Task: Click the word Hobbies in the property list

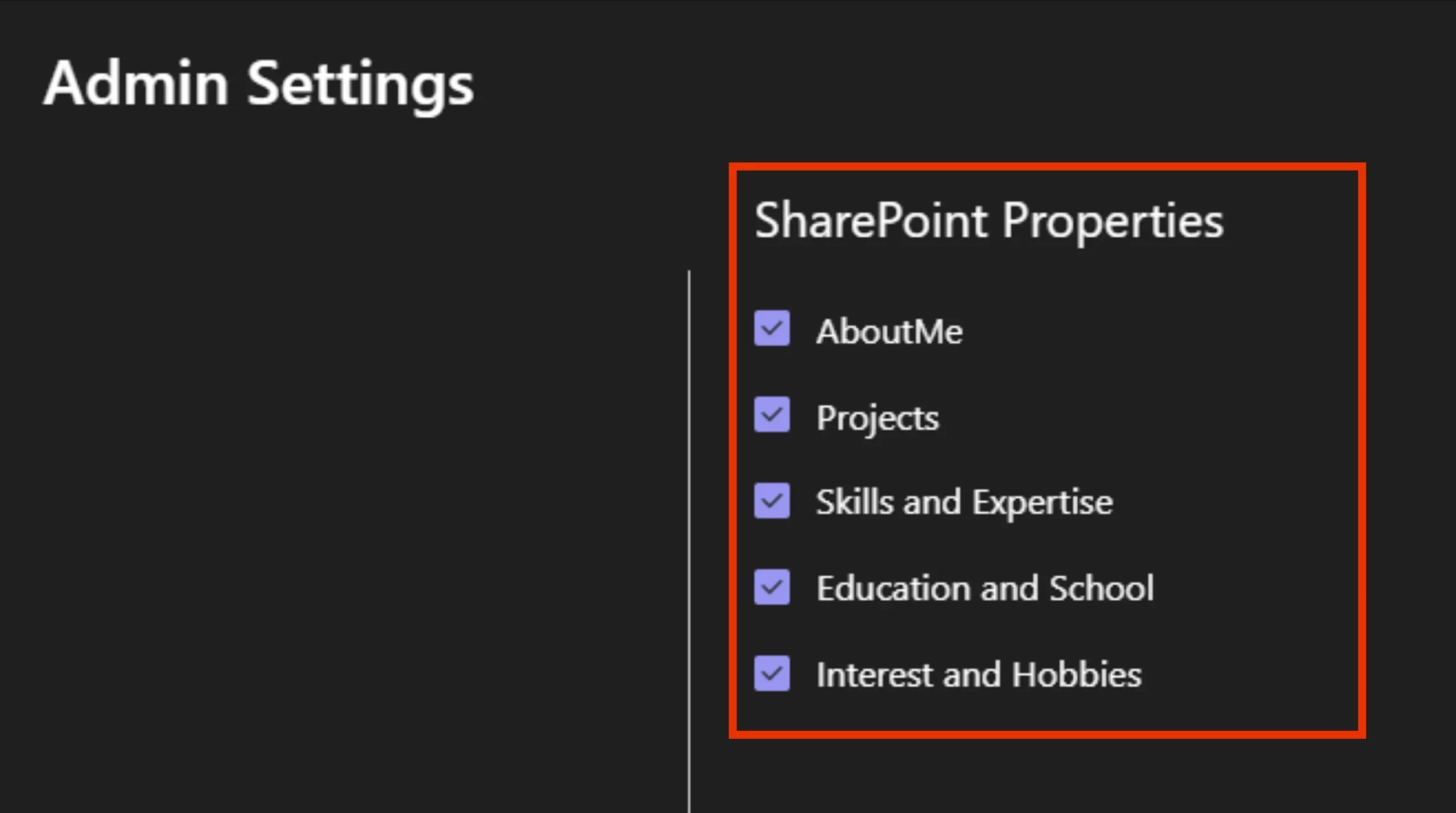Action: [x=1076, y=675]
